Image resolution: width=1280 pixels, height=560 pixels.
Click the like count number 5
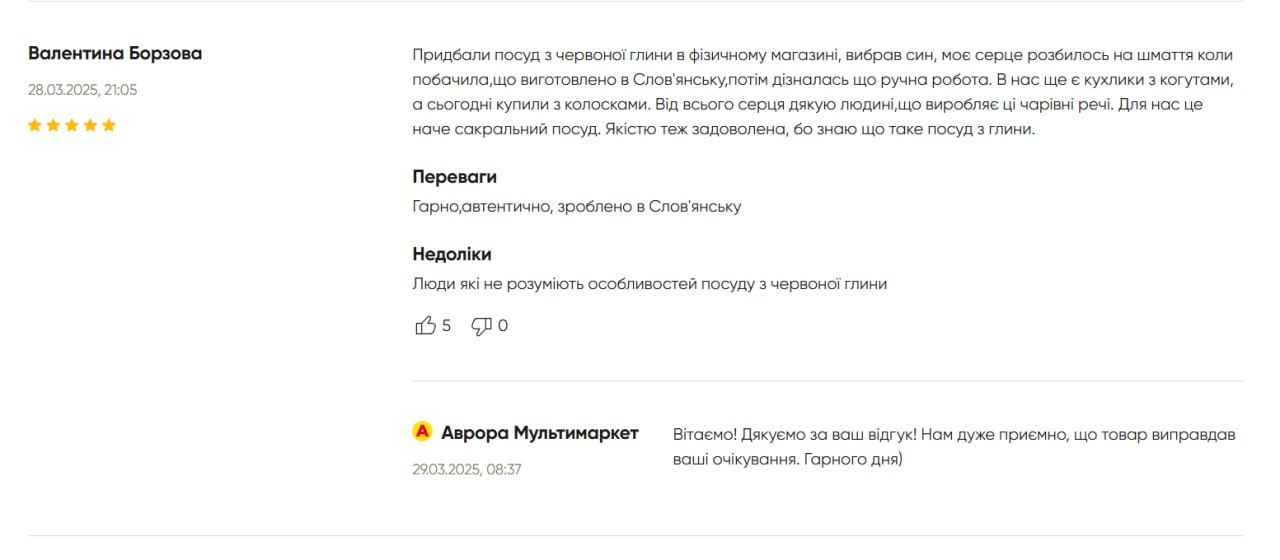tap(446, 326)
